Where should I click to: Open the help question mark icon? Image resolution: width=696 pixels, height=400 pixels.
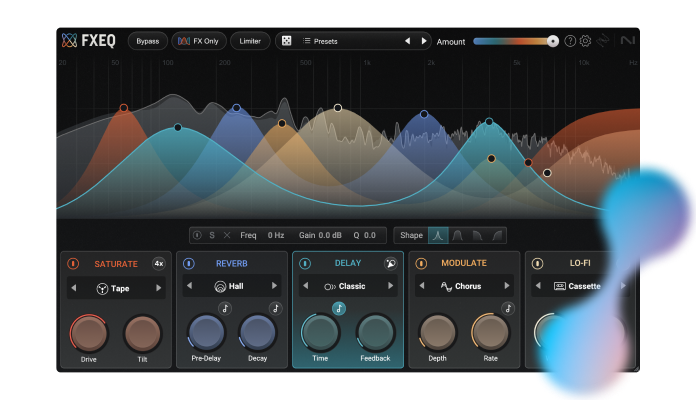(570, 41)
